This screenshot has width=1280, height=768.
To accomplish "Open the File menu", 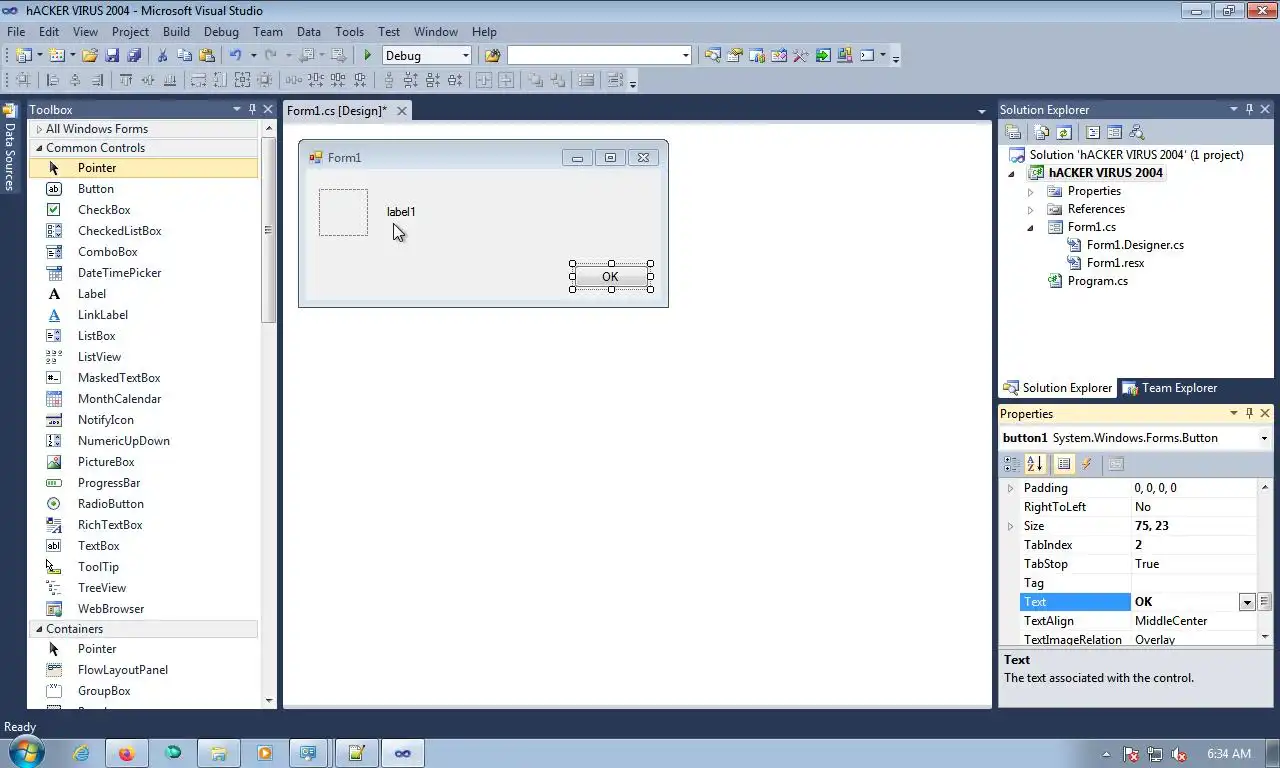I will click(x=16, y=32).
